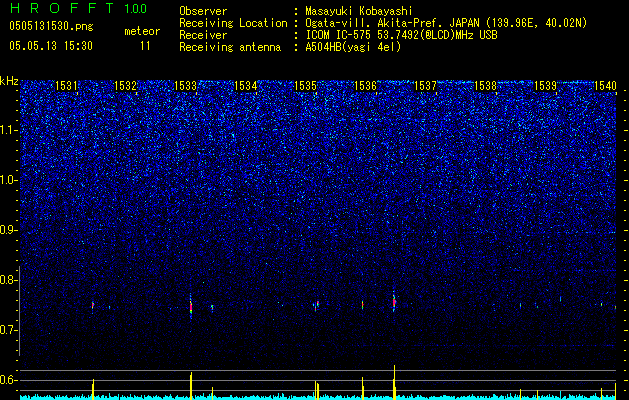Click the 1534 time marker

pyautogui.click(x=246, y=85)
